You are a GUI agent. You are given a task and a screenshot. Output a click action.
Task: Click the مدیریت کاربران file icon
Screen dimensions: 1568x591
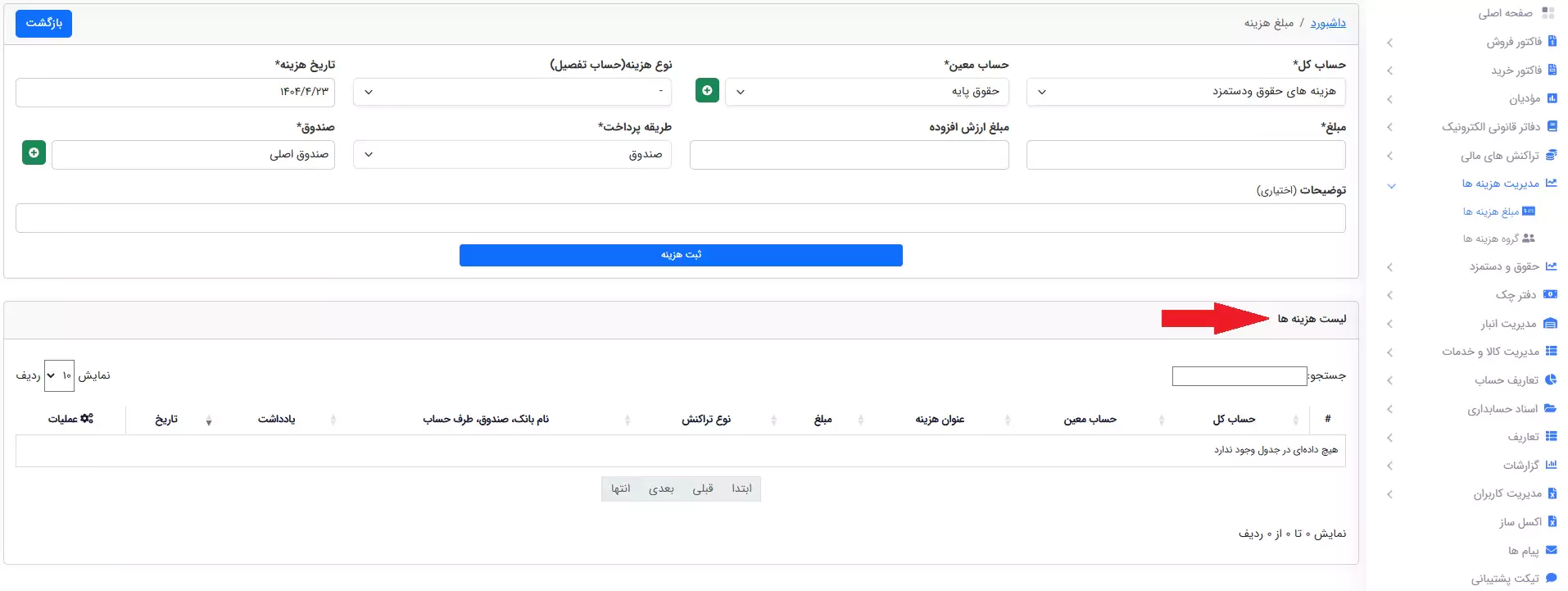pos(1552,493)
